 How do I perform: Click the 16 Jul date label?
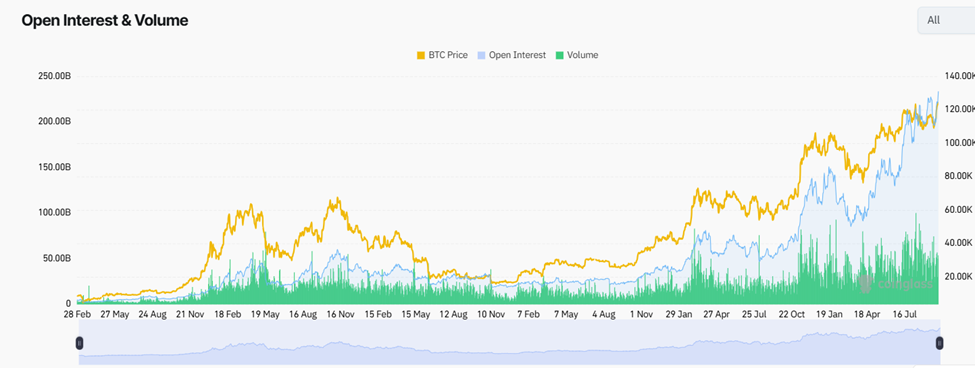(905, 315)
